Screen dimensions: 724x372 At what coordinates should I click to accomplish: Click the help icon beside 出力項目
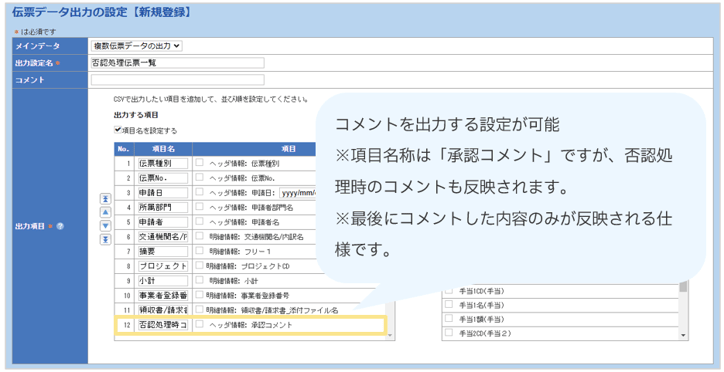[60, 226]
